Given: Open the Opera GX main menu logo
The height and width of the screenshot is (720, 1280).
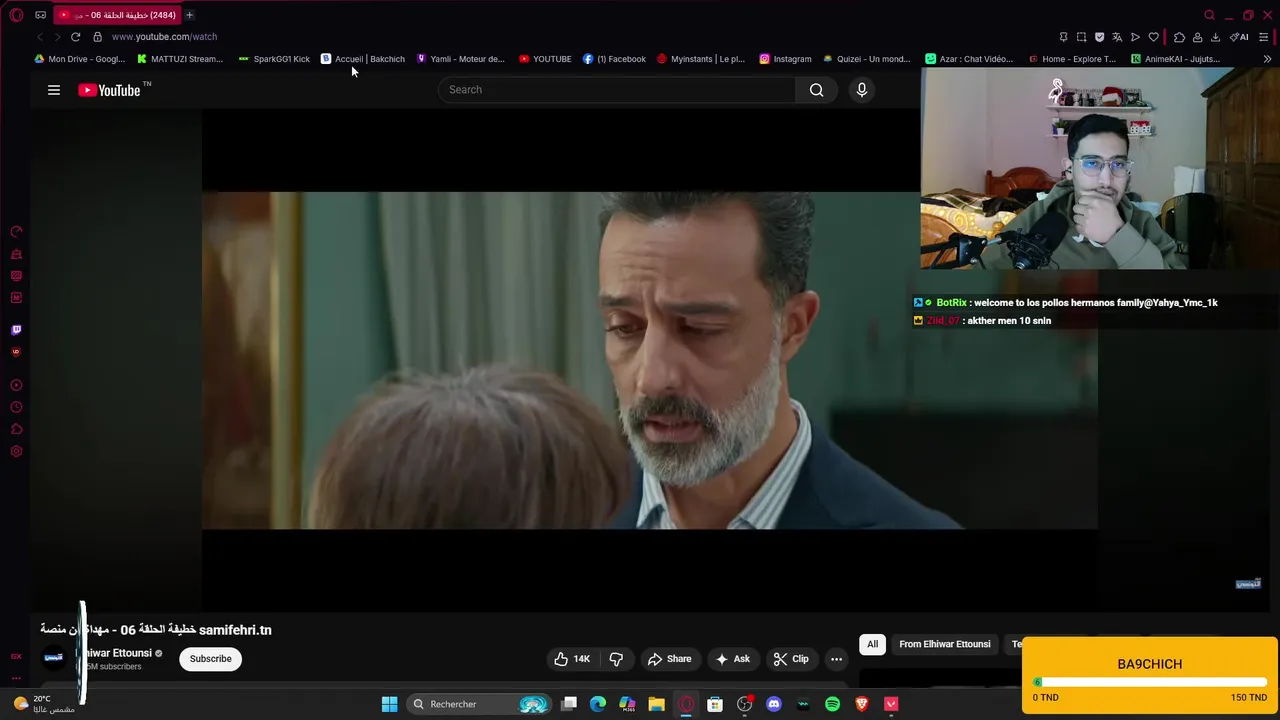Looking at the screenshot, I should click(x=16, y=15).
